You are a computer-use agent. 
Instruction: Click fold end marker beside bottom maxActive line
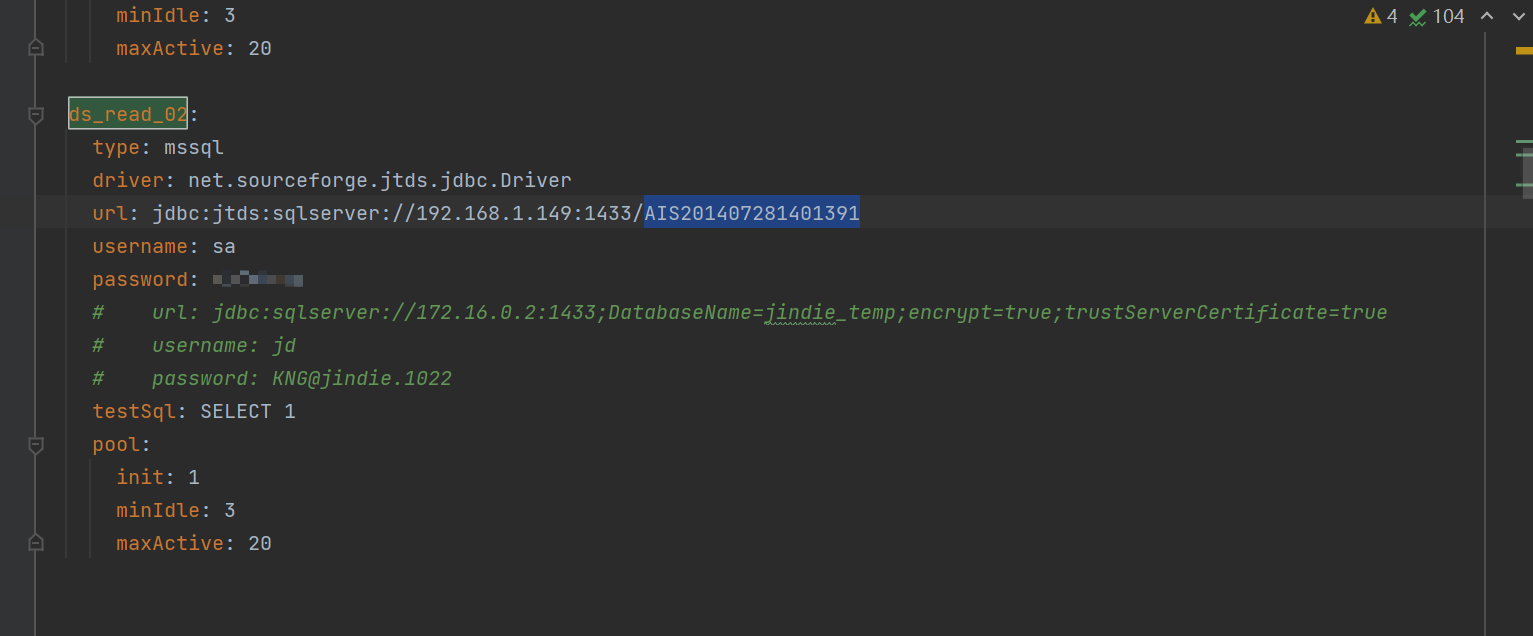pyautogui.click(x=36, y=543)
